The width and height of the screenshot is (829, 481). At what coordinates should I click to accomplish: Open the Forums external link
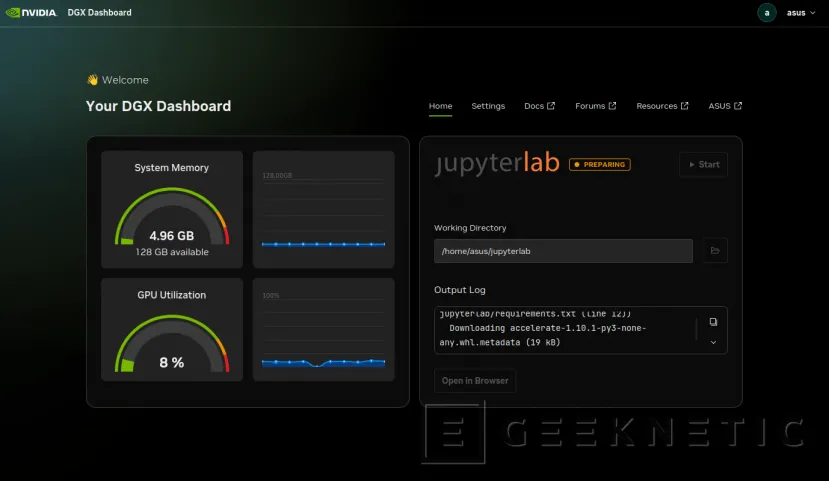(x=595, y=106)
